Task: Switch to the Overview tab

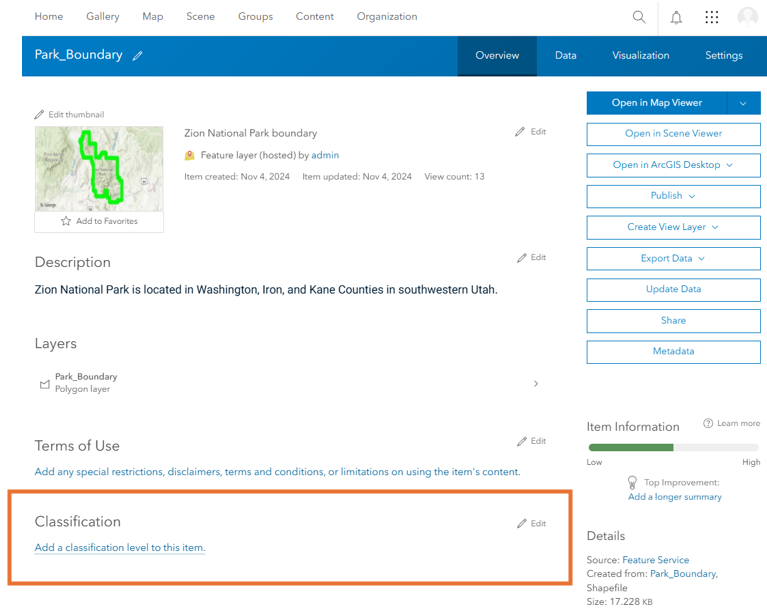Action: 497,56
